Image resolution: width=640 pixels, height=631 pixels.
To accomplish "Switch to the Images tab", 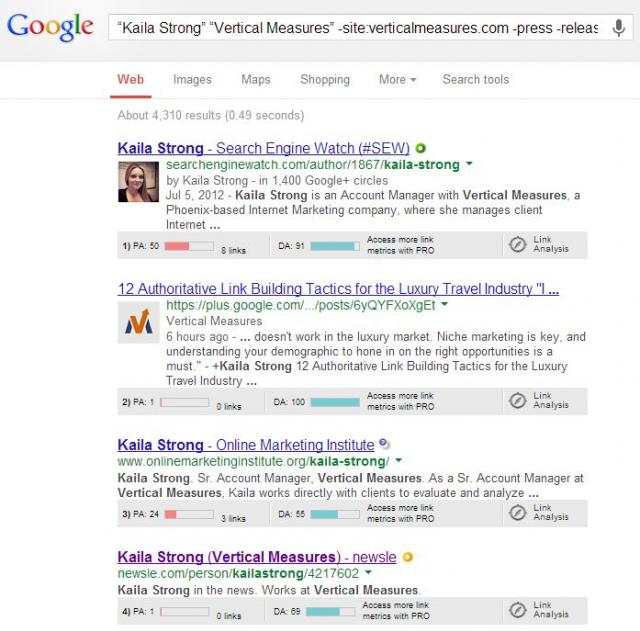I will point(192,80).
